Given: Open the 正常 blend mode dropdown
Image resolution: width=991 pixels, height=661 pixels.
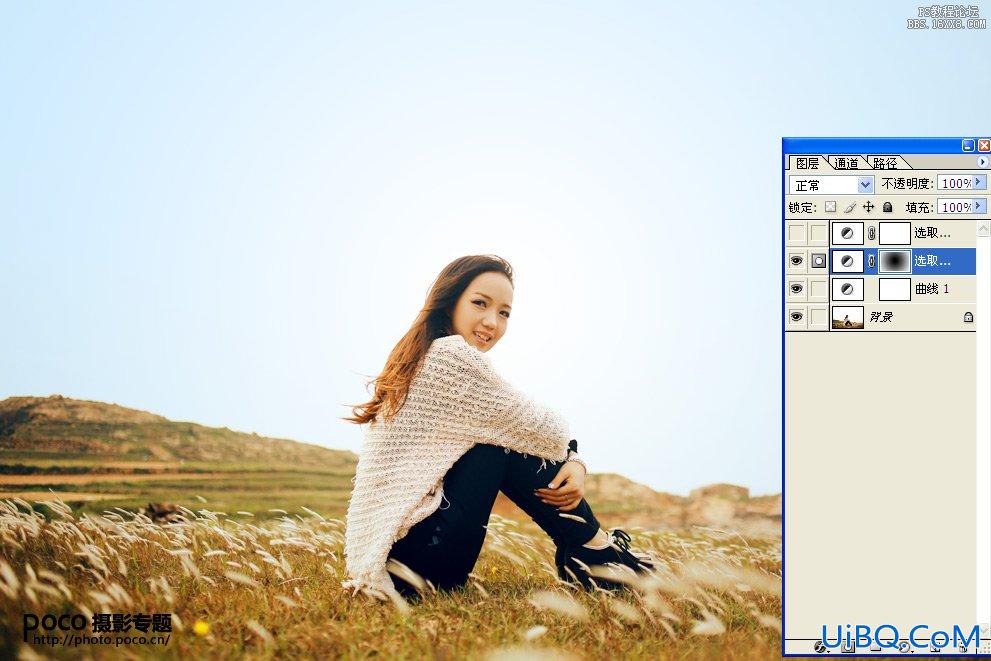Looking at the screenshot, I should (x=865, y=185).
